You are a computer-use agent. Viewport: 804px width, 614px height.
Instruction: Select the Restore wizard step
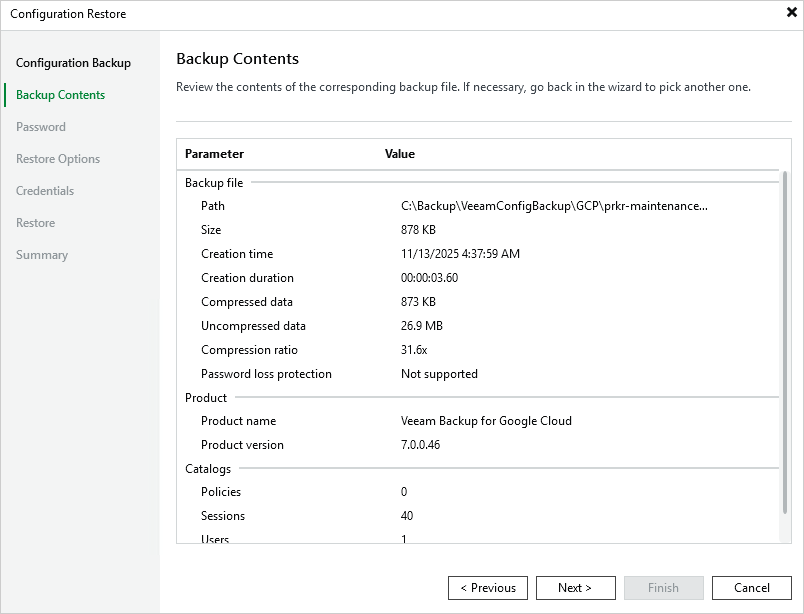tap(35, 223)
